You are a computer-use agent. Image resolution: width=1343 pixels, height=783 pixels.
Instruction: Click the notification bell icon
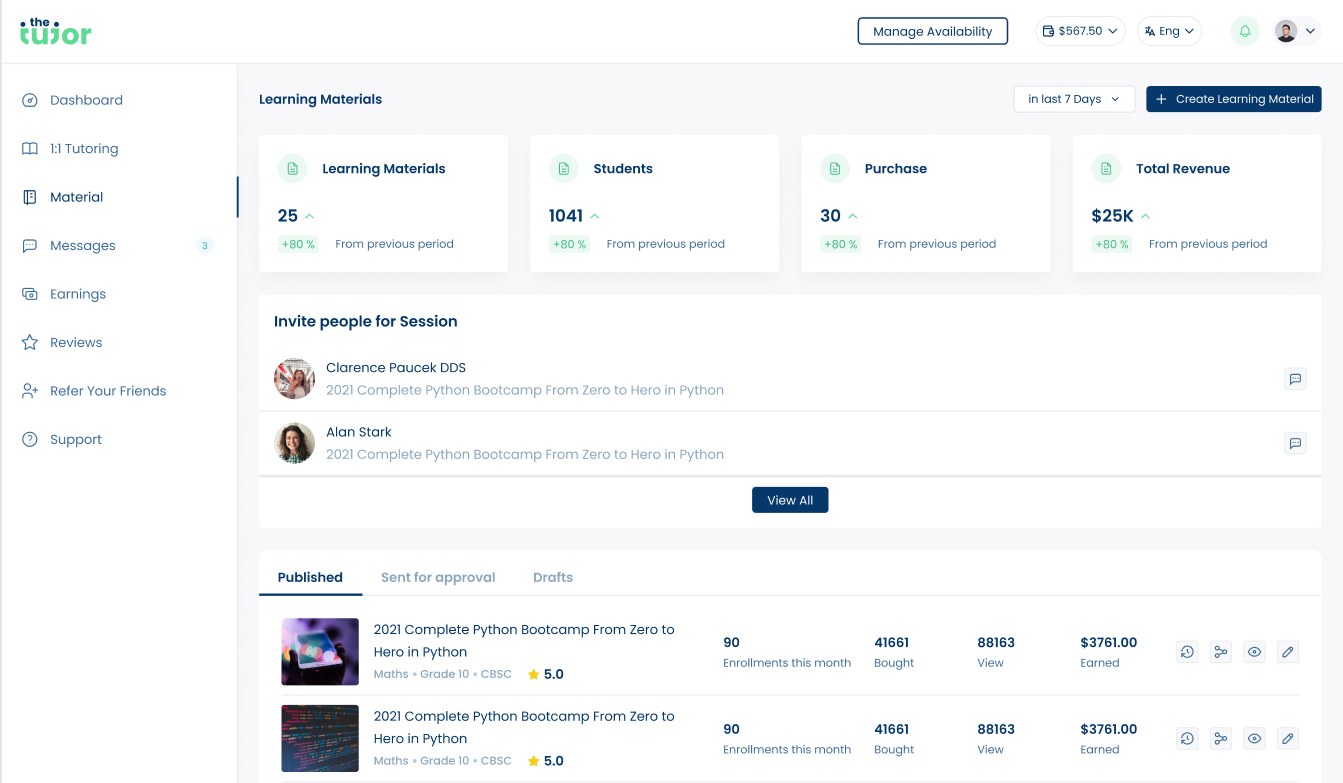click(x=1245, y=31)
